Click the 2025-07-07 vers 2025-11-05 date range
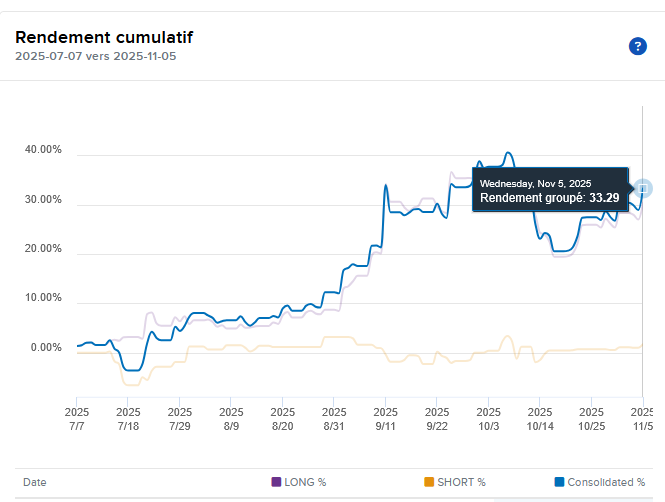 (96, 56)
